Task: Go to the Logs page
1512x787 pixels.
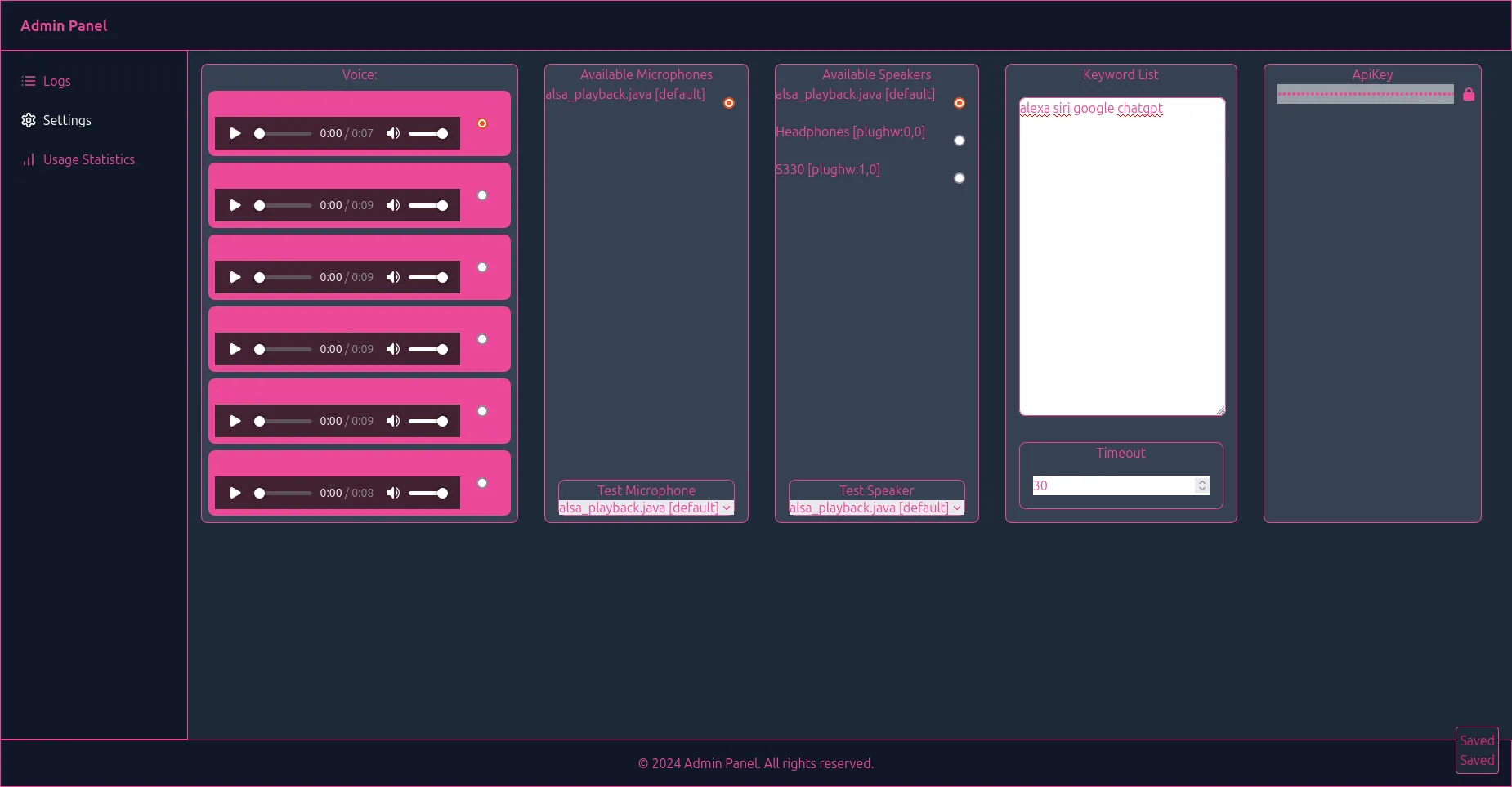Action: click(56, 81)
